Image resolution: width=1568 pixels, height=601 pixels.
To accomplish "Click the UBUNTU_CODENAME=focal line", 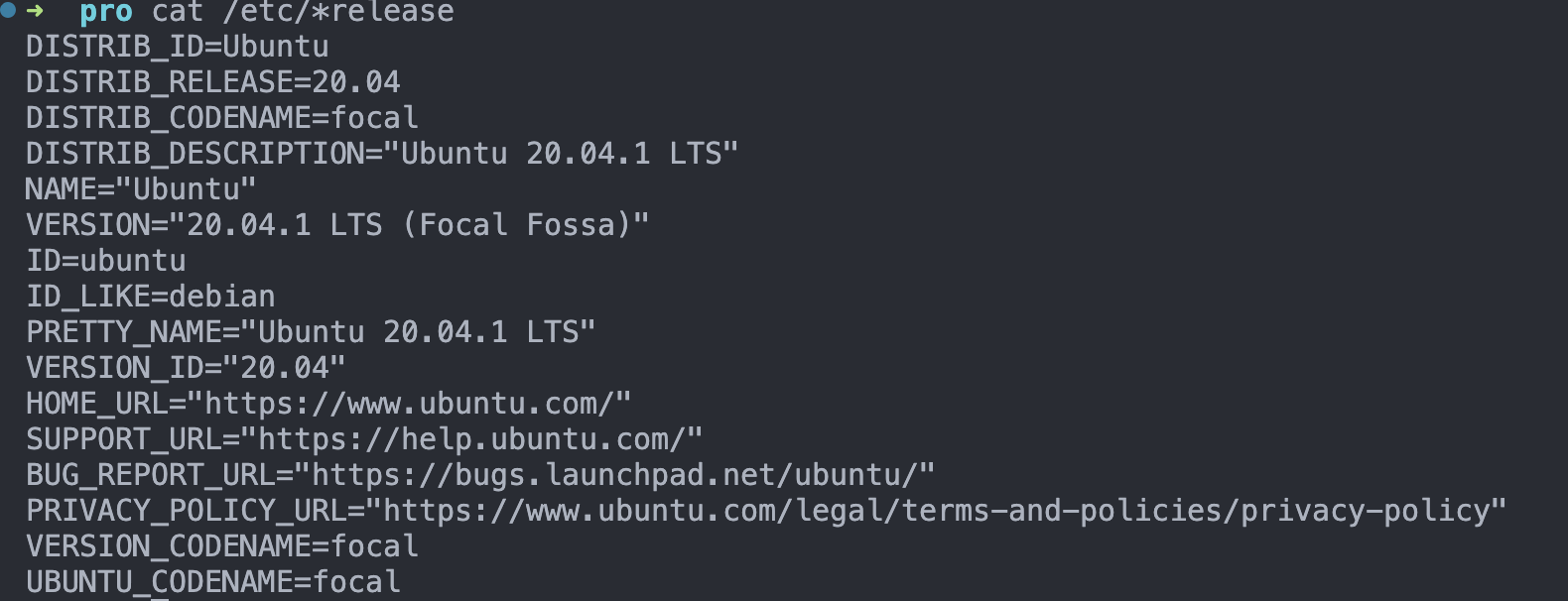I will click(x=213, y=582).
